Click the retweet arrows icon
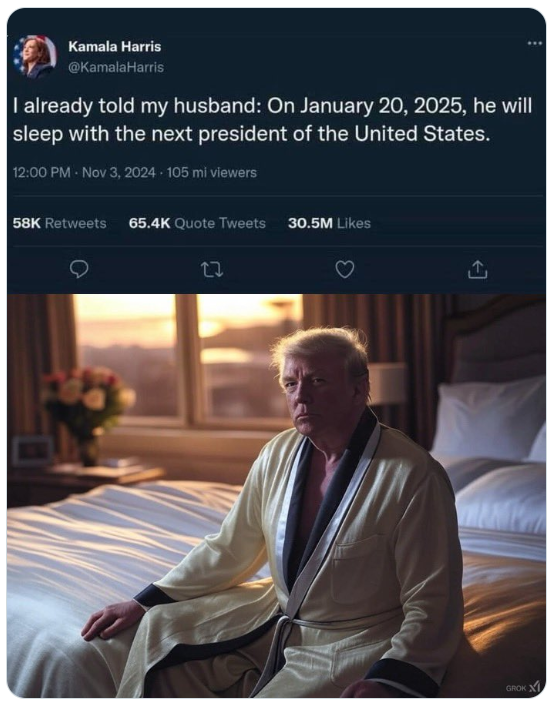Screen dimensions: 554x702 click(212, 270)
